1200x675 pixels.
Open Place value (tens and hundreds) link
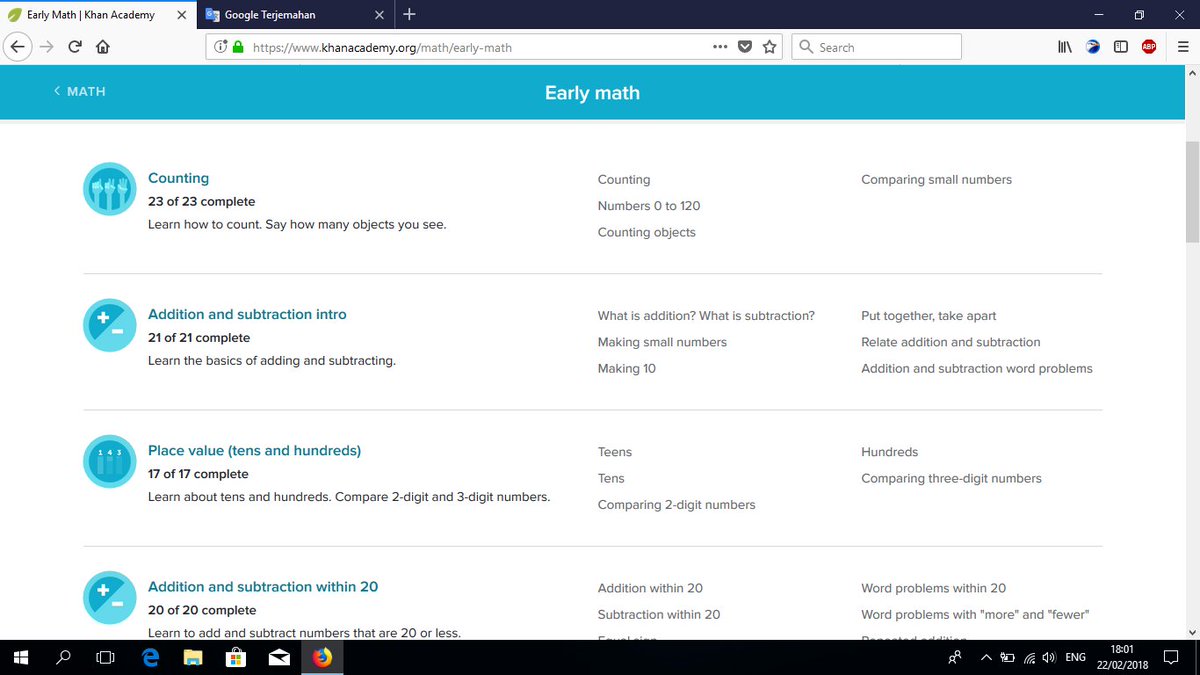tap(254, 450)
